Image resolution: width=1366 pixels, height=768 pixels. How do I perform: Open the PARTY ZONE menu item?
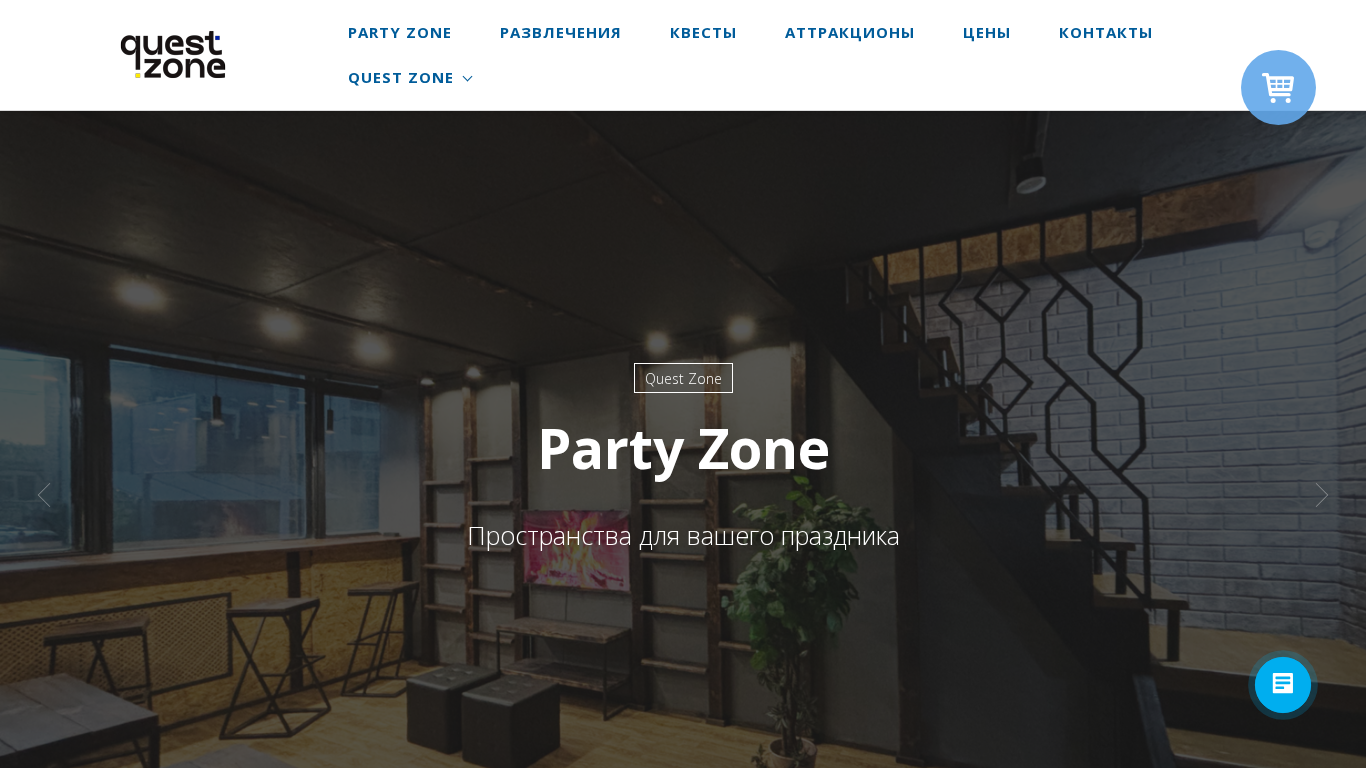coord(400,33)
